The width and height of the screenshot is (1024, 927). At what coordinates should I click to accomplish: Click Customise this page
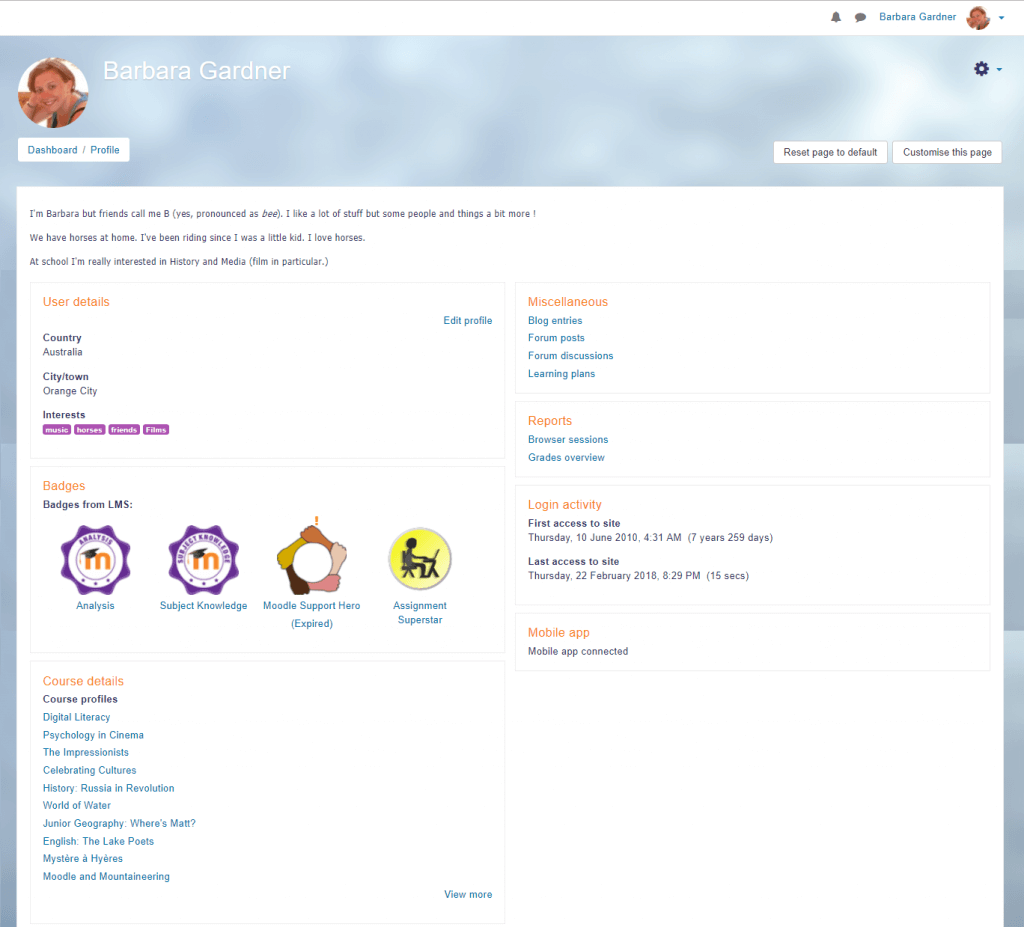pyautogui.click(x=946, y=152)
